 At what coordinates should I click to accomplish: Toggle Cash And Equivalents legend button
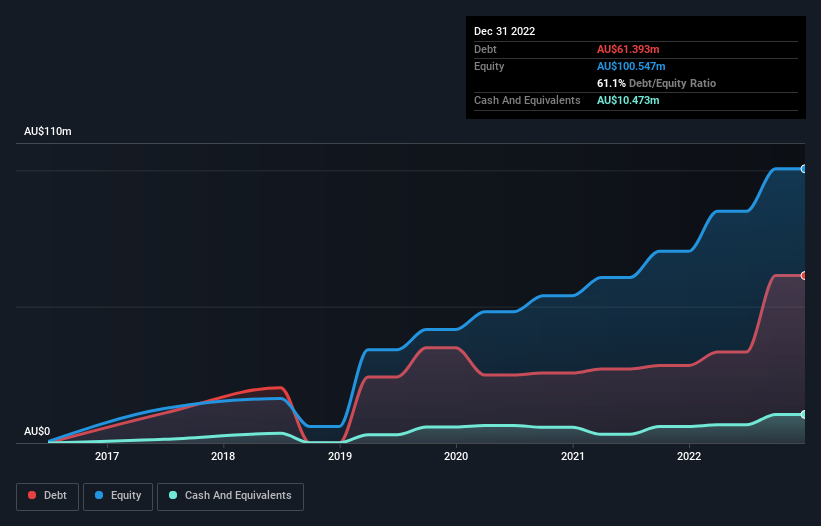[x=230, y=496]
